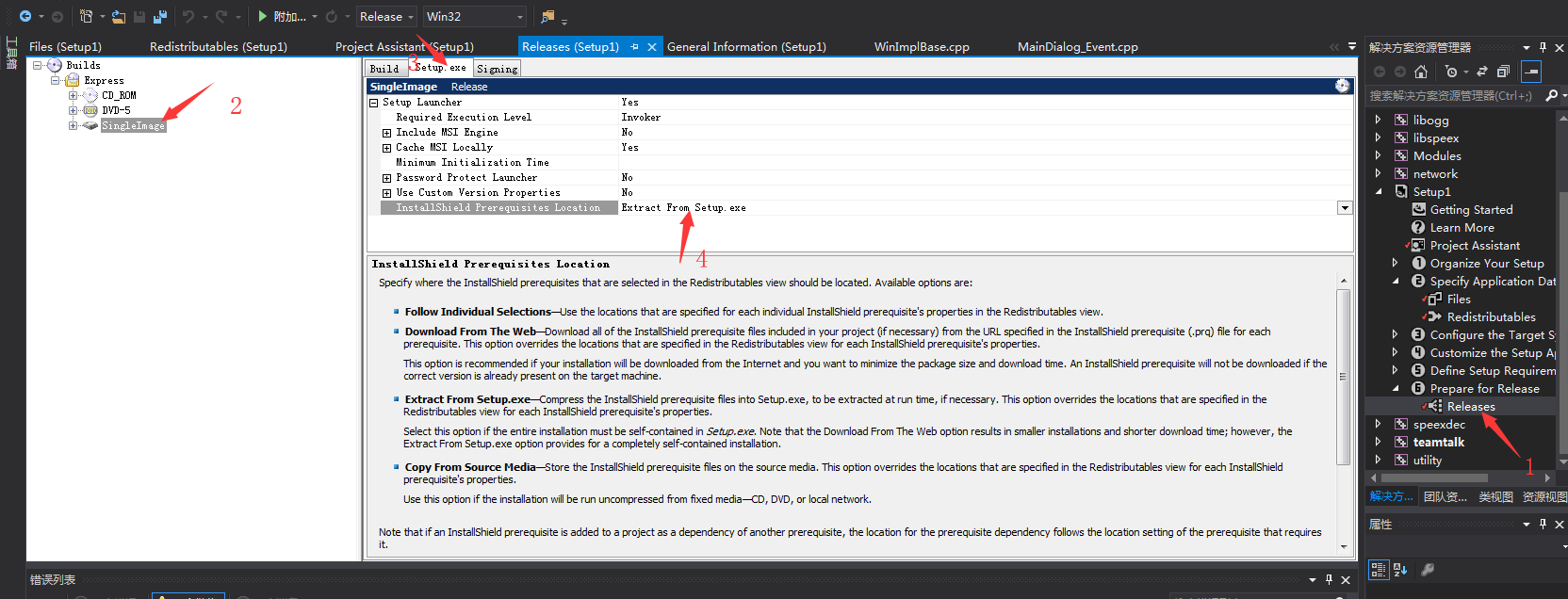This screenshot has width=1568, height=599.
Task: Click the Open File toolbar icon
Action: [119, 16]
